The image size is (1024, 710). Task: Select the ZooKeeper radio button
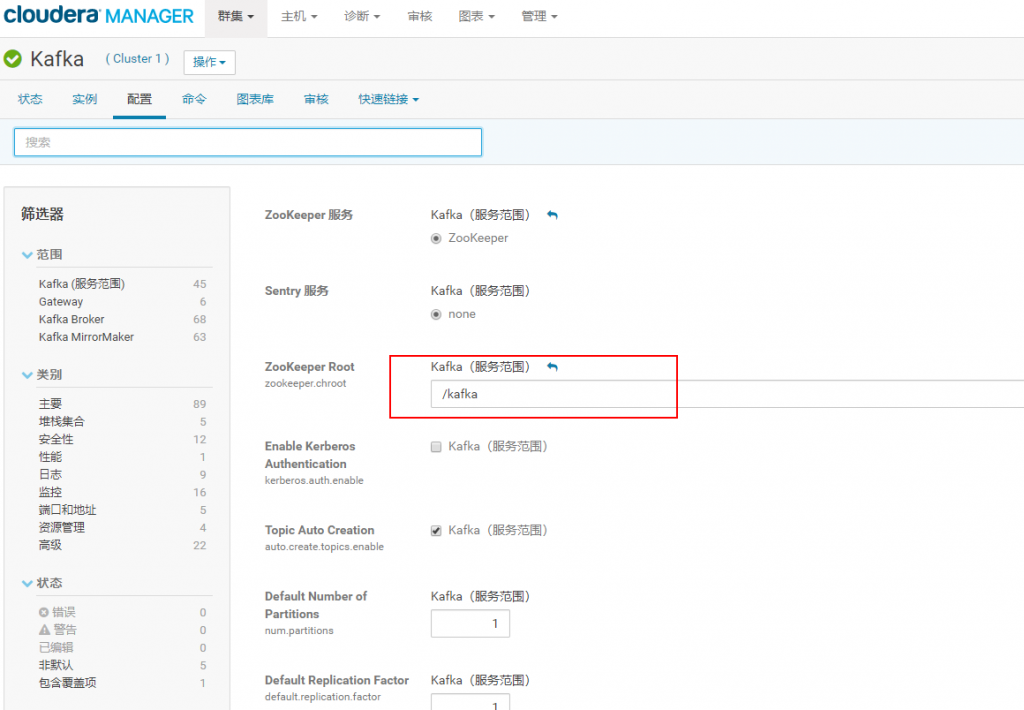(x=436, y=238)
